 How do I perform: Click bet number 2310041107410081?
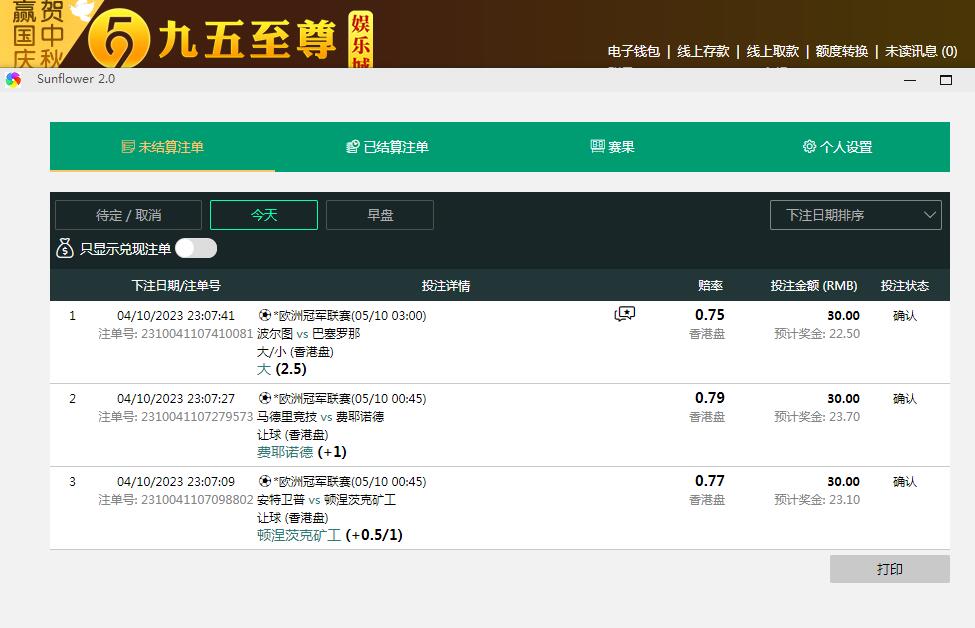tap(197, 334)
